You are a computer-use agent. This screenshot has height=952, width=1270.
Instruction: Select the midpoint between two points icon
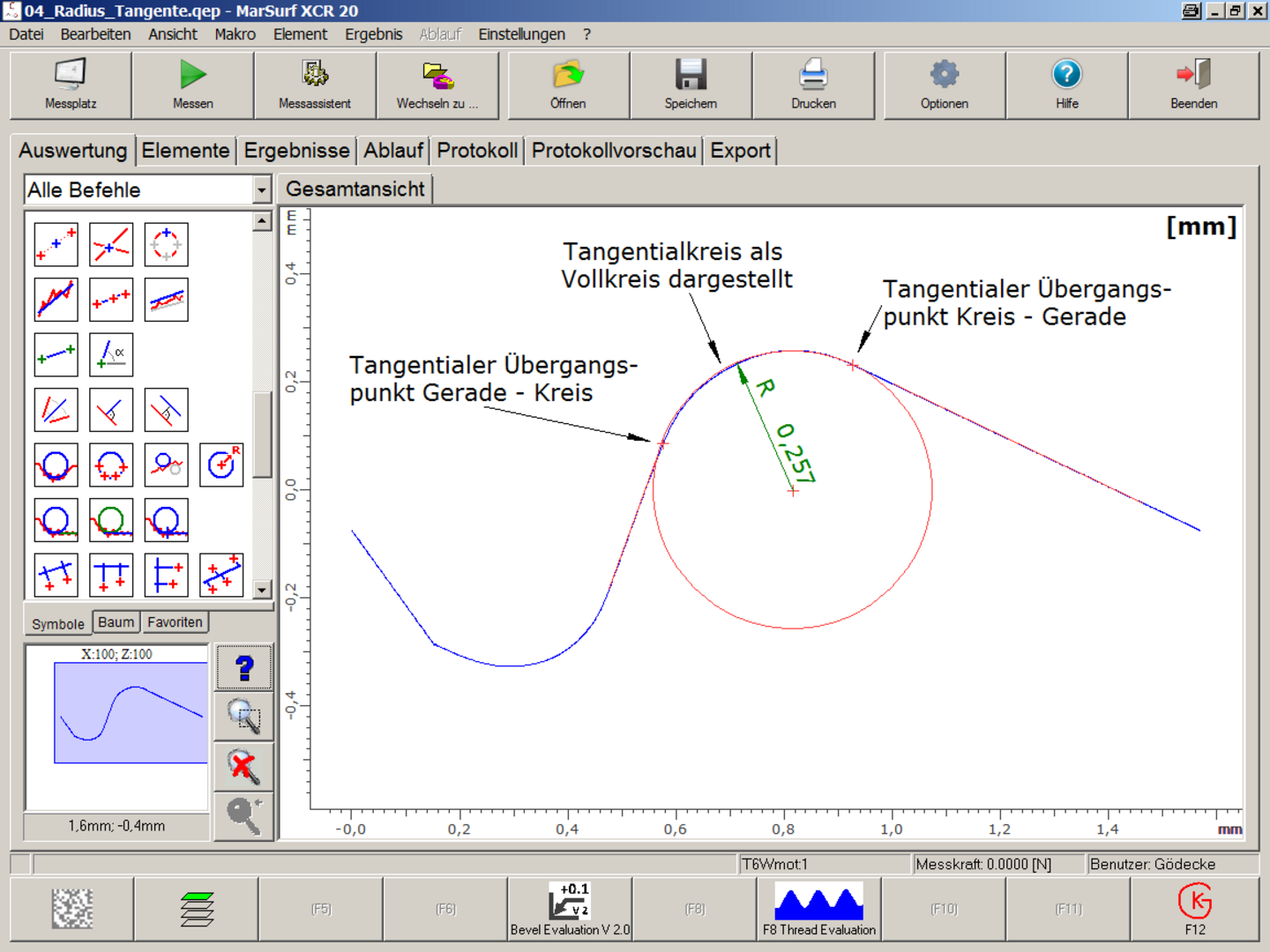56,245
